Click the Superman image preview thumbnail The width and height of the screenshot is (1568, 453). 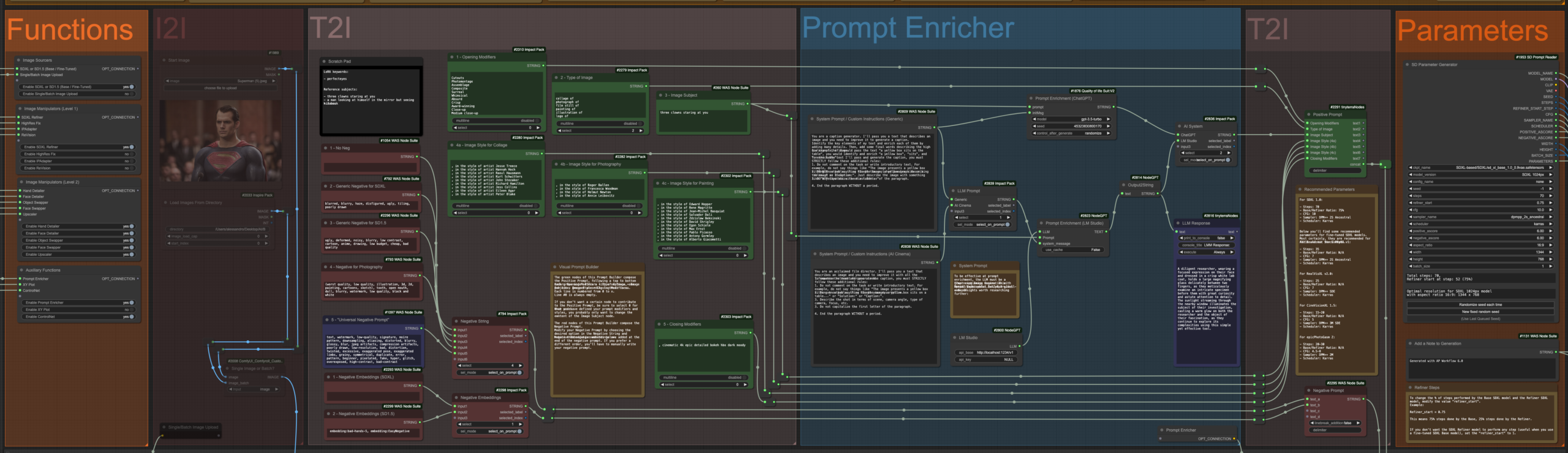pyautogui.click(x=221, y=141)
